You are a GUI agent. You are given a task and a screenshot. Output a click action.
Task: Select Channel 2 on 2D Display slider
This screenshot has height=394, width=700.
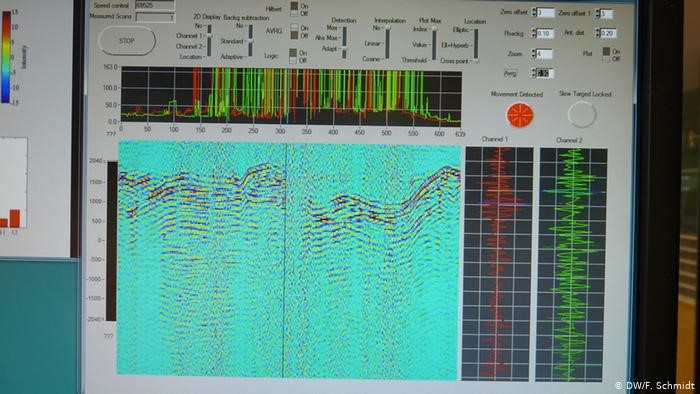209,46
